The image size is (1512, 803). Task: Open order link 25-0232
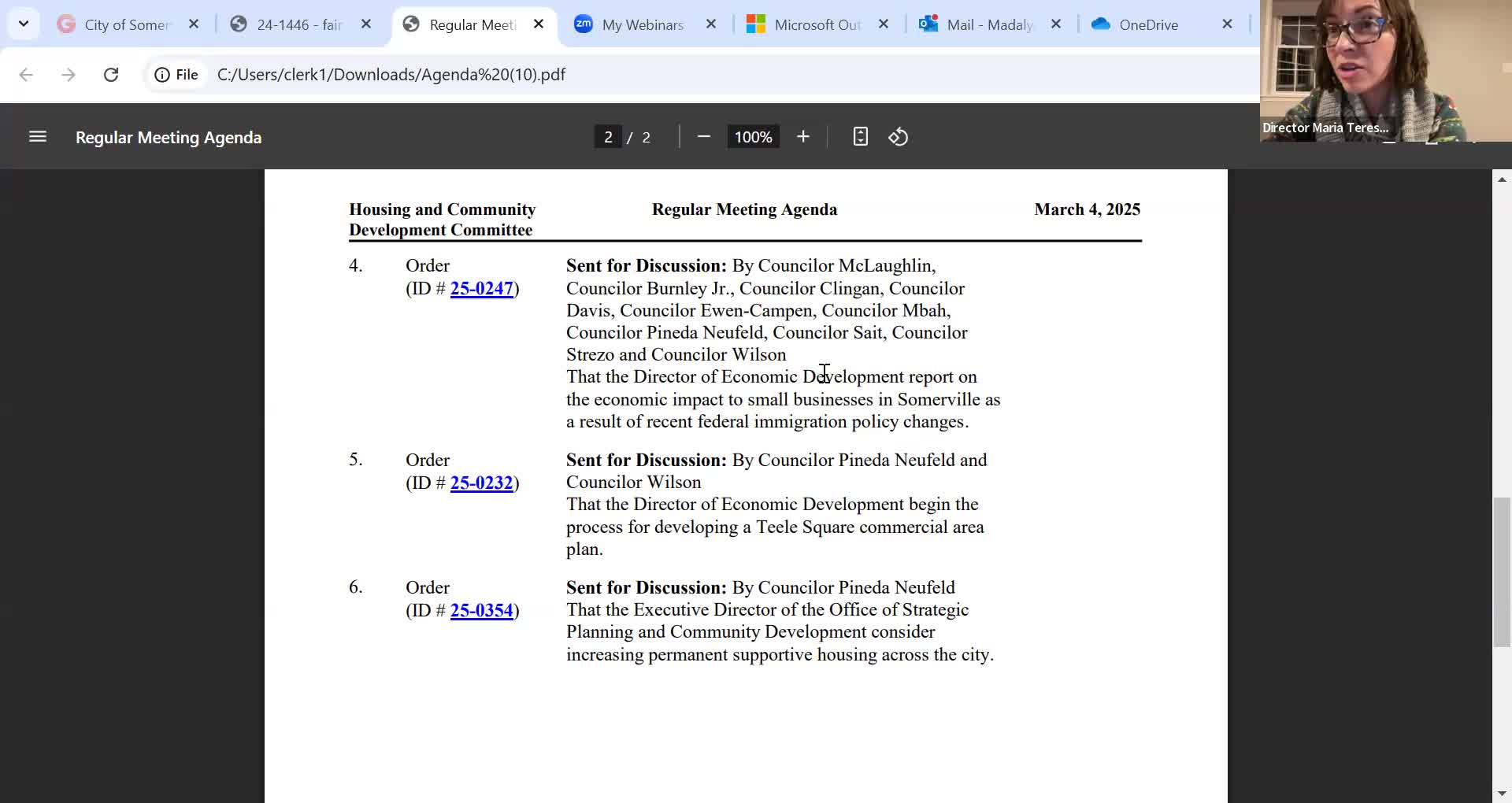[481, 483]
